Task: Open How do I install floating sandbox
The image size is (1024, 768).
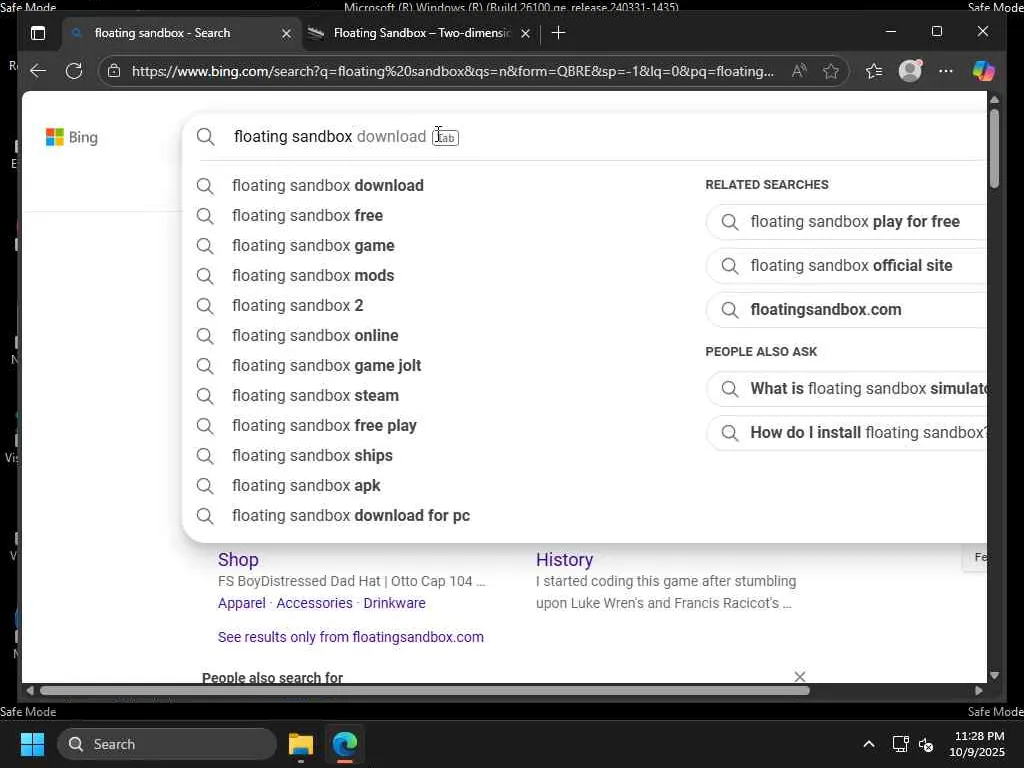Action: point(846,432)
